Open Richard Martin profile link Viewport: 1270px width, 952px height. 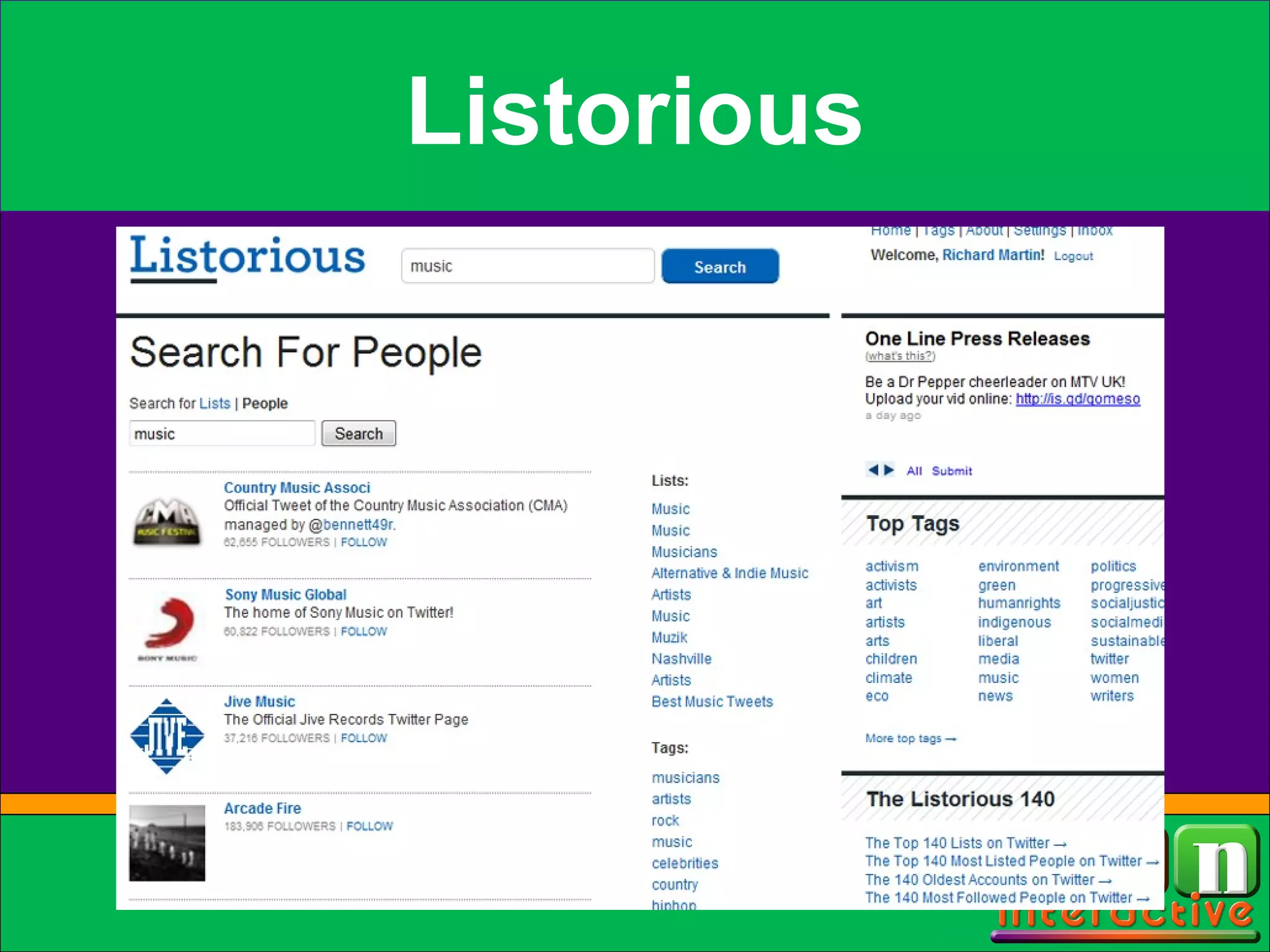click(x=993, y=255)
